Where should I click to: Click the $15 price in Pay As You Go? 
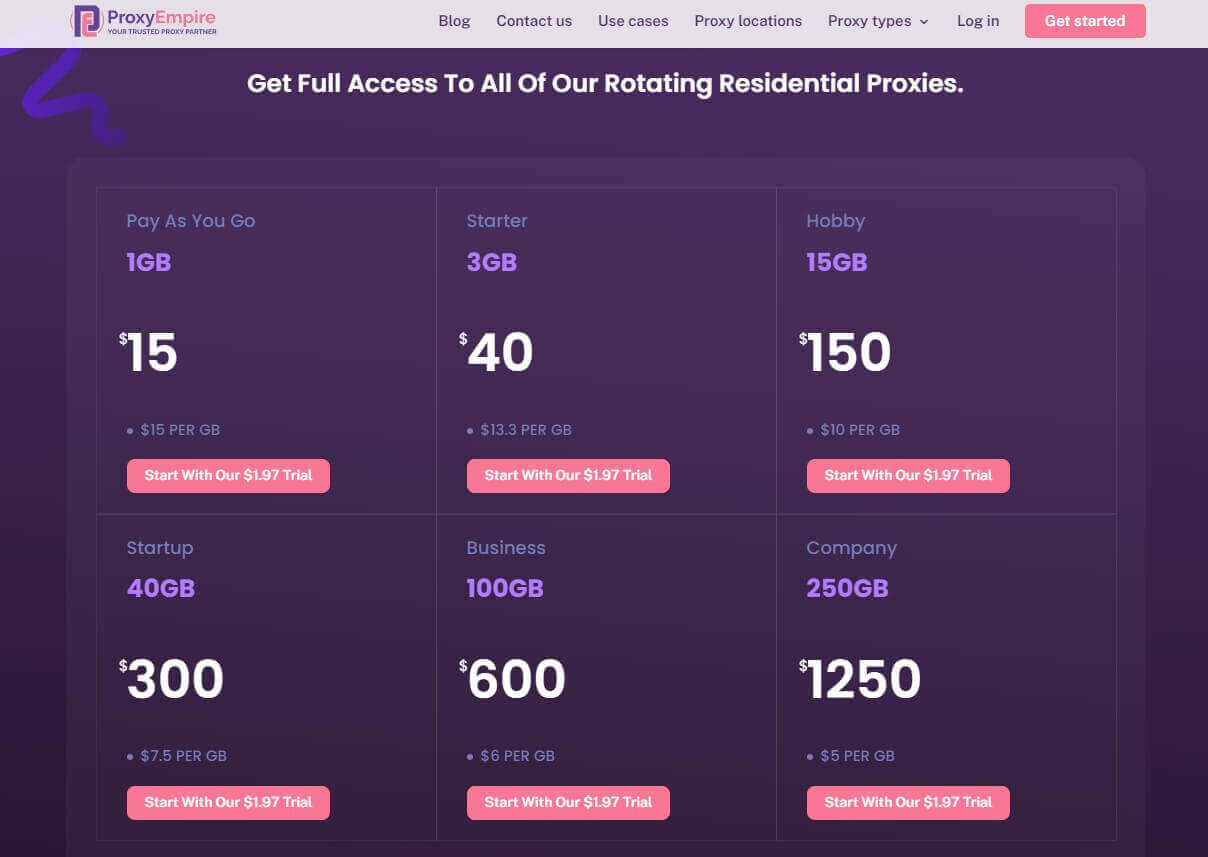click(151, 352)
